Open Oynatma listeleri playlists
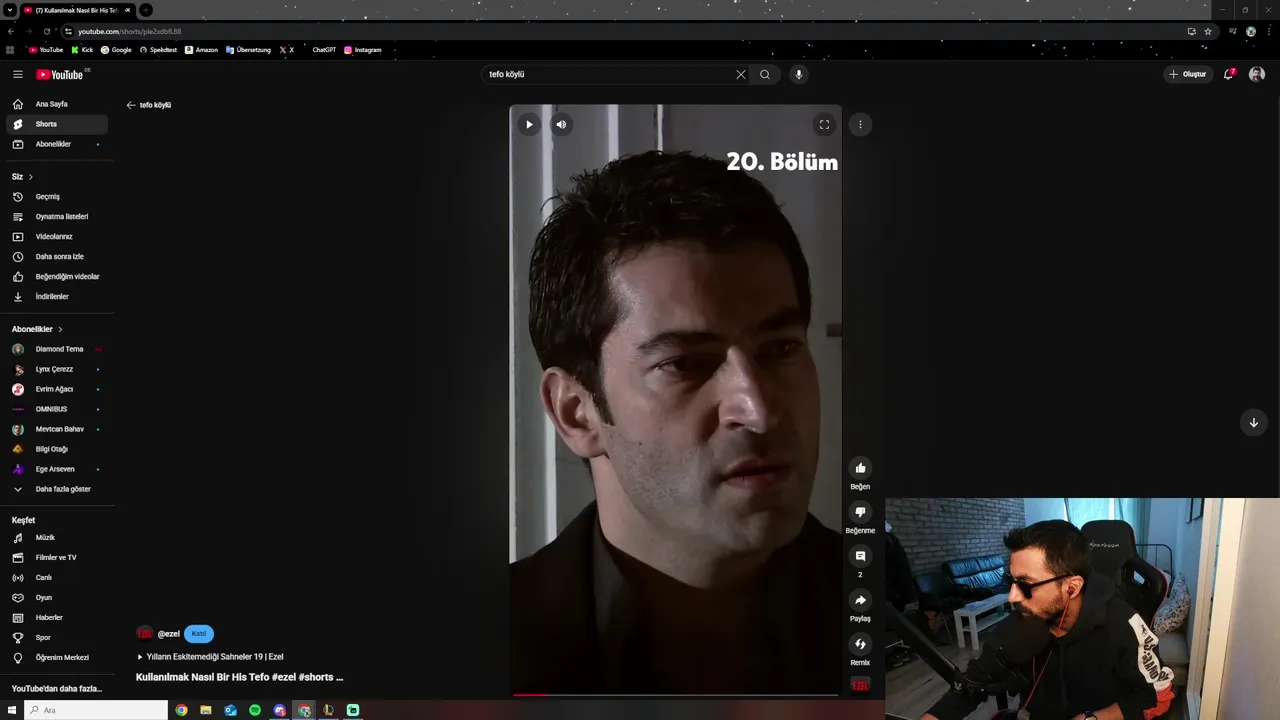Image resolution: width=1280 pixels, height=720 pixels. click(x=57, y=217)
